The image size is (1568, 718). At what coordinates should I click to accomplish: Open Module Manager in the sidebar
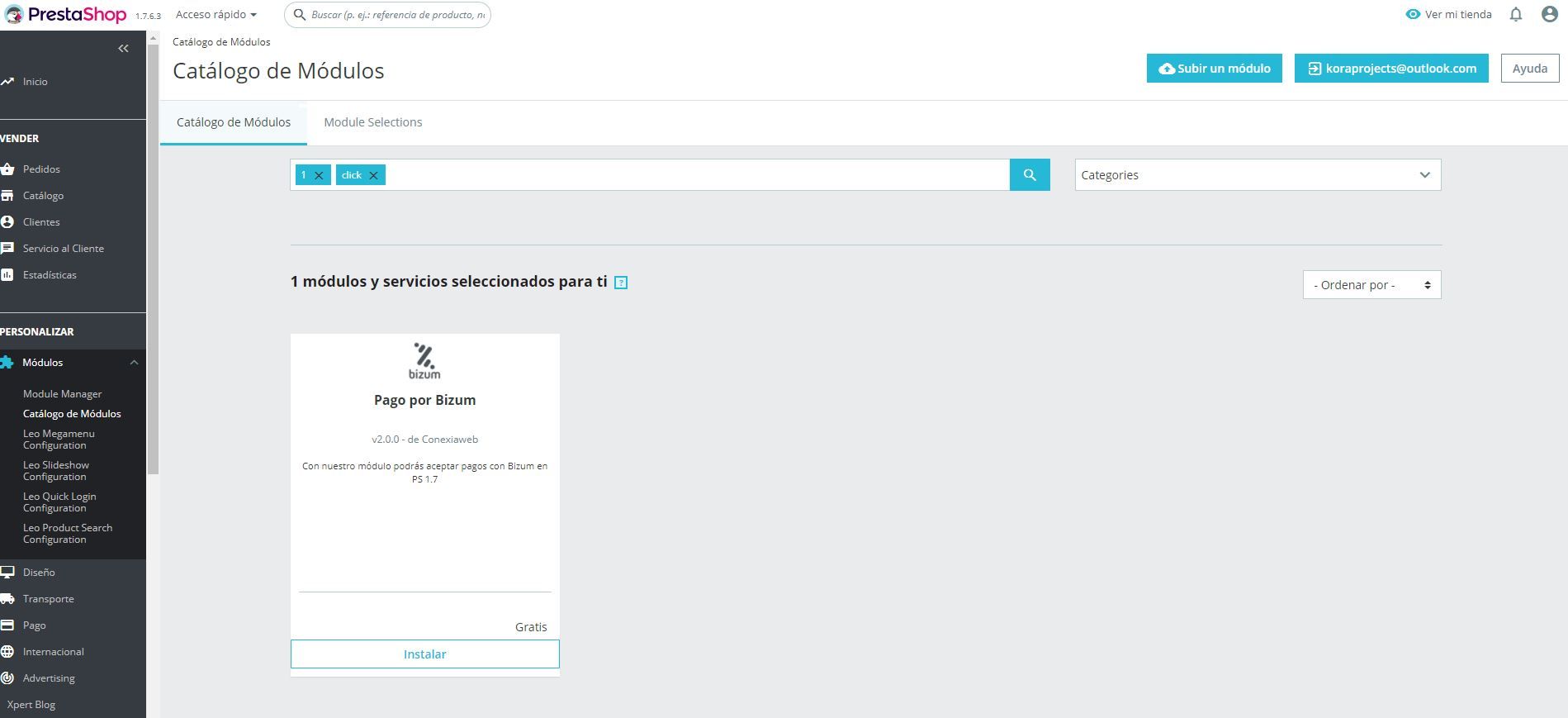63,394
